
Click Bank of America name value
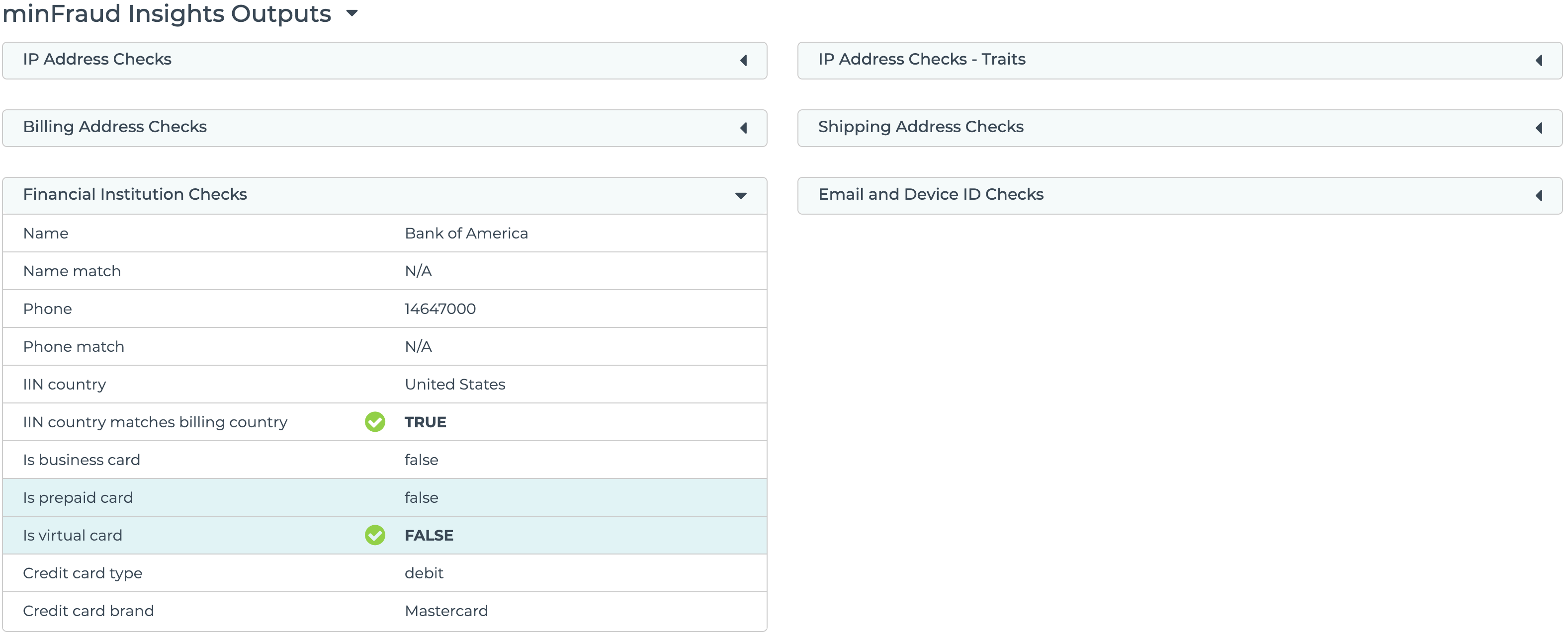466,233
